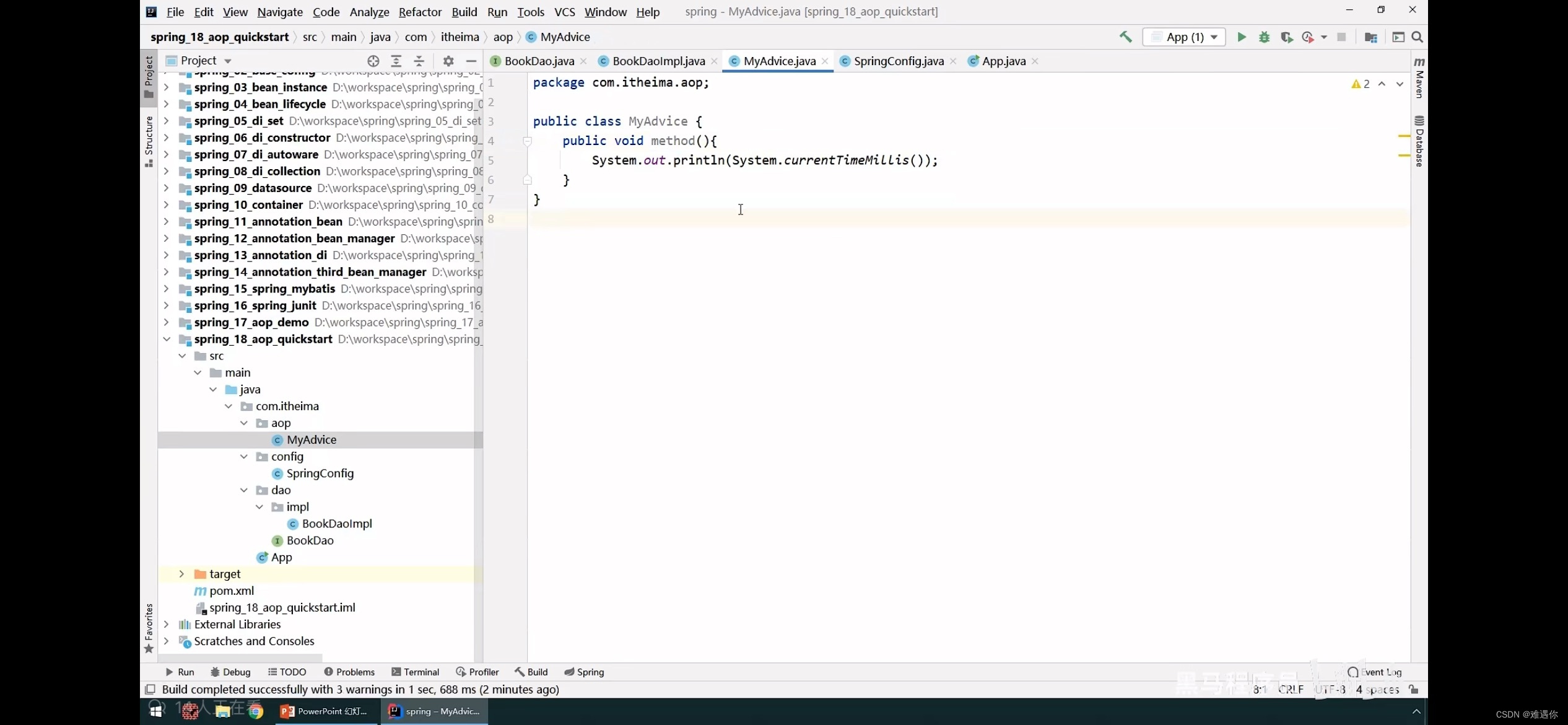Open the Terminal tool window

(415, 672)
